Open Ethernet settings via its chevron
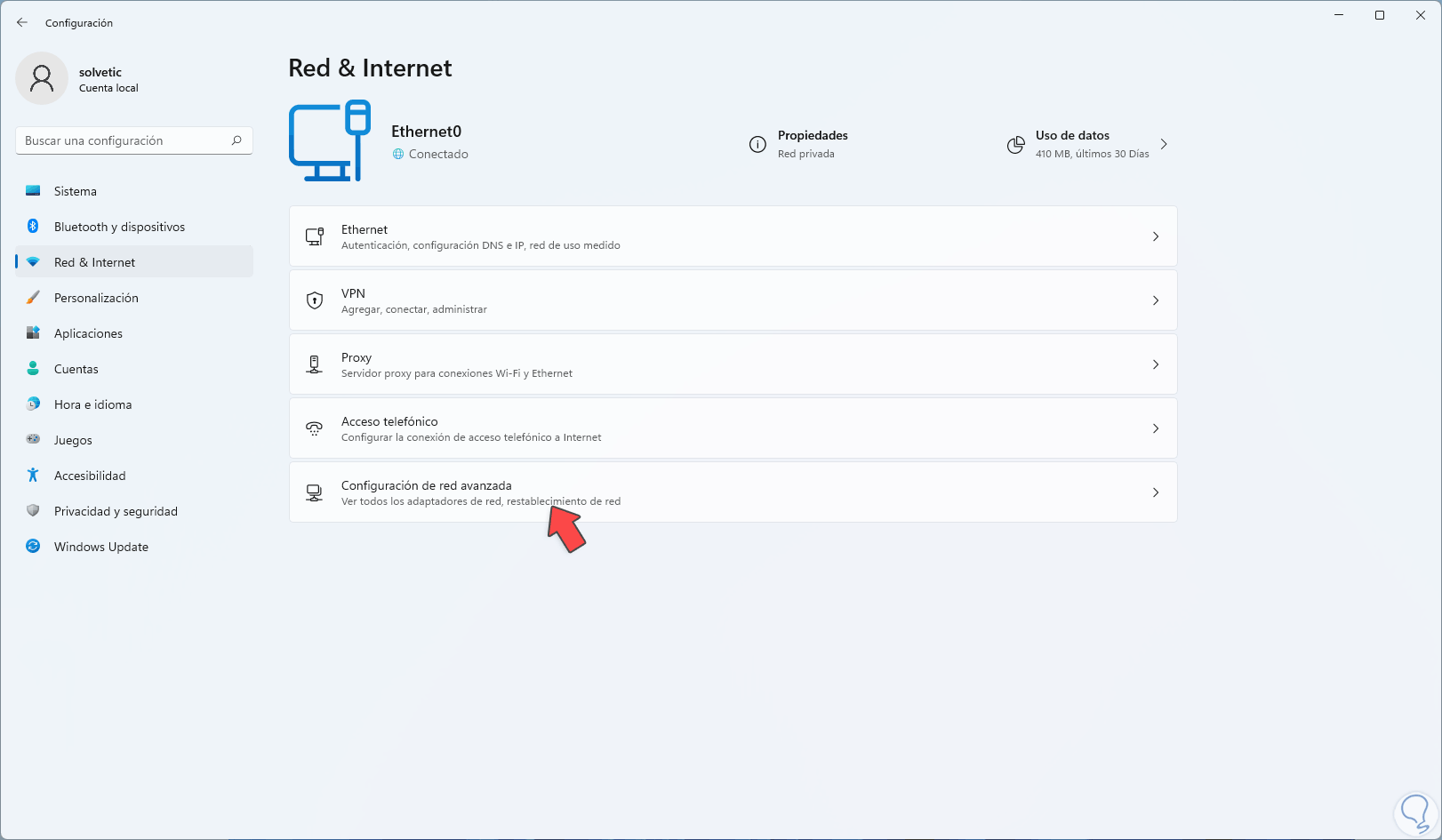The image size is (1442, 840). pyautogui.click(x=1156, y=236)
